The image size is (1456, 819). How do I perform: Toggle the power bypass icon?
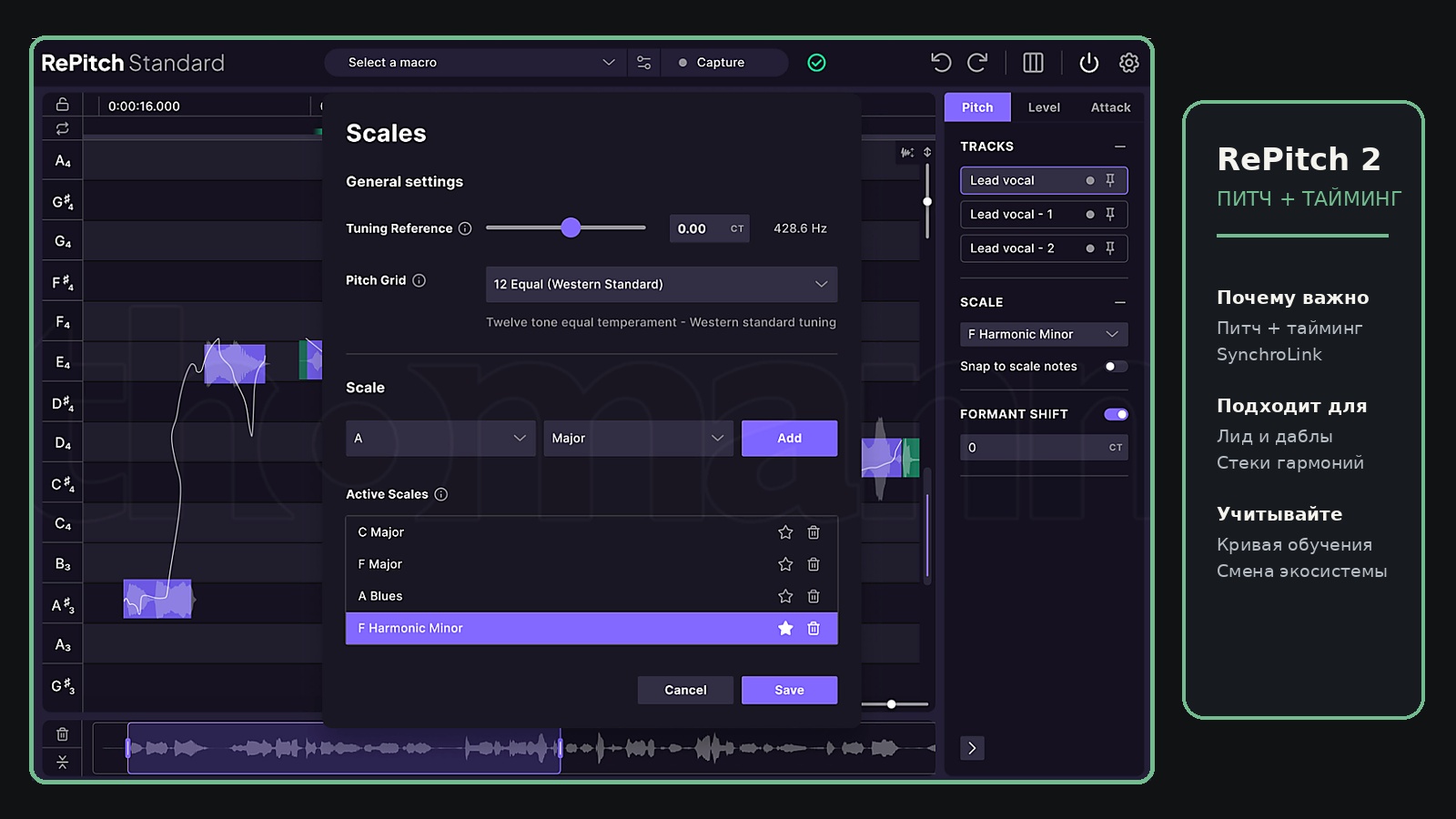point(1088,63)
